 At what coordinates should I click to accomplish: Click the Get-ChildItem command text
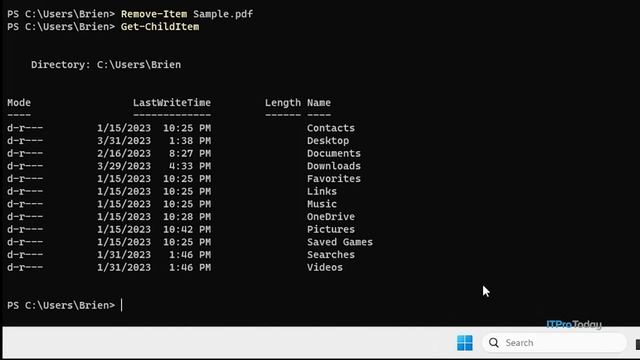pos(160,27)
